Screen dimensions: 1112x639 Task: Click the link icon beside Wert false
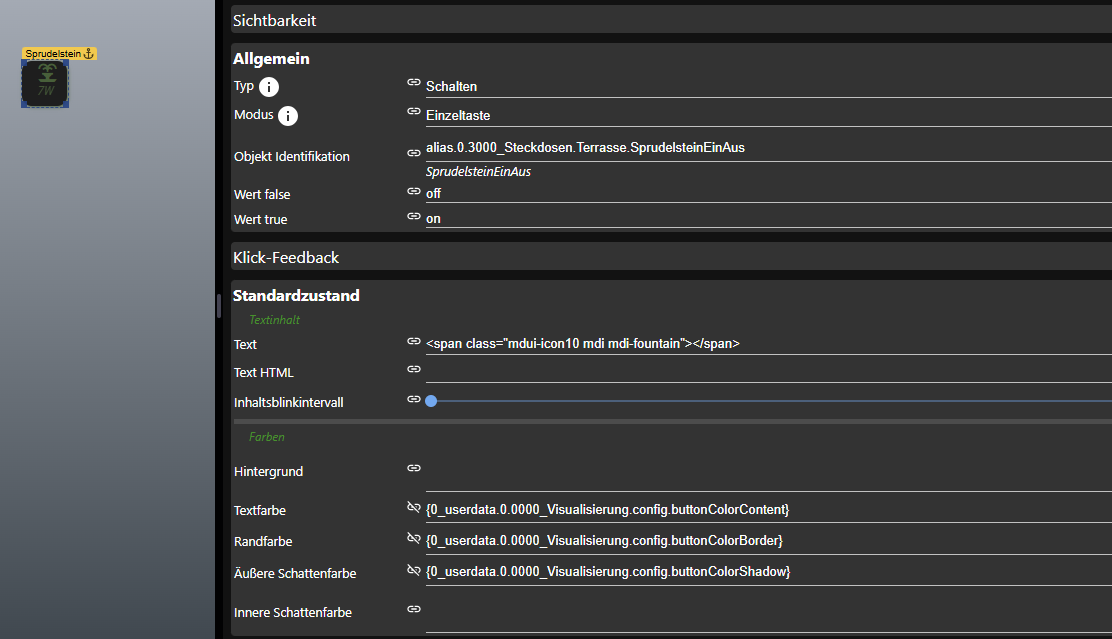point(414,191)
